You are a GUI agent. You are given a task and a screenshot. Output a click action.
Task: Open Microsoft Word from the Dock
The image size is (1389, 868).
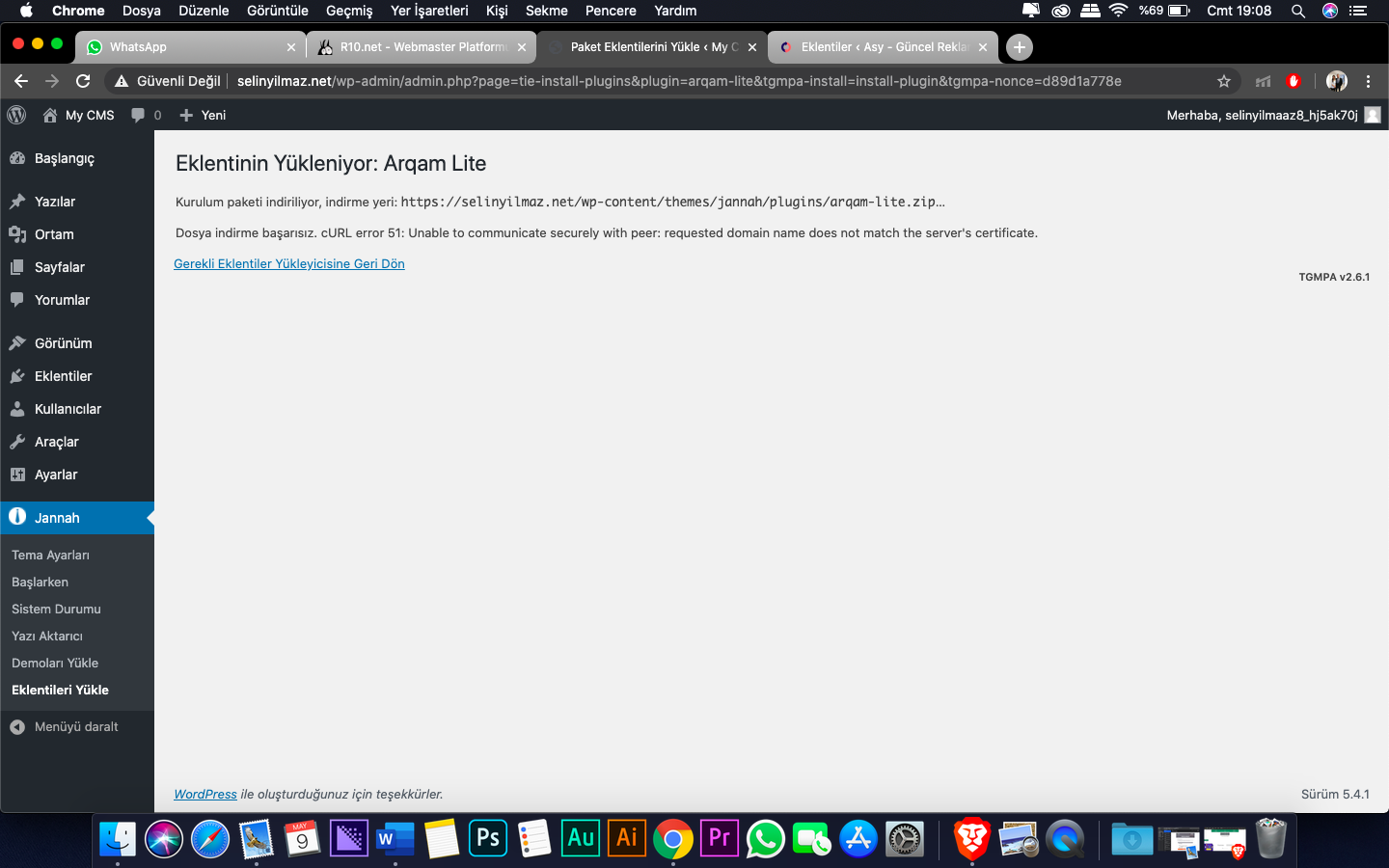coord(395,839)
